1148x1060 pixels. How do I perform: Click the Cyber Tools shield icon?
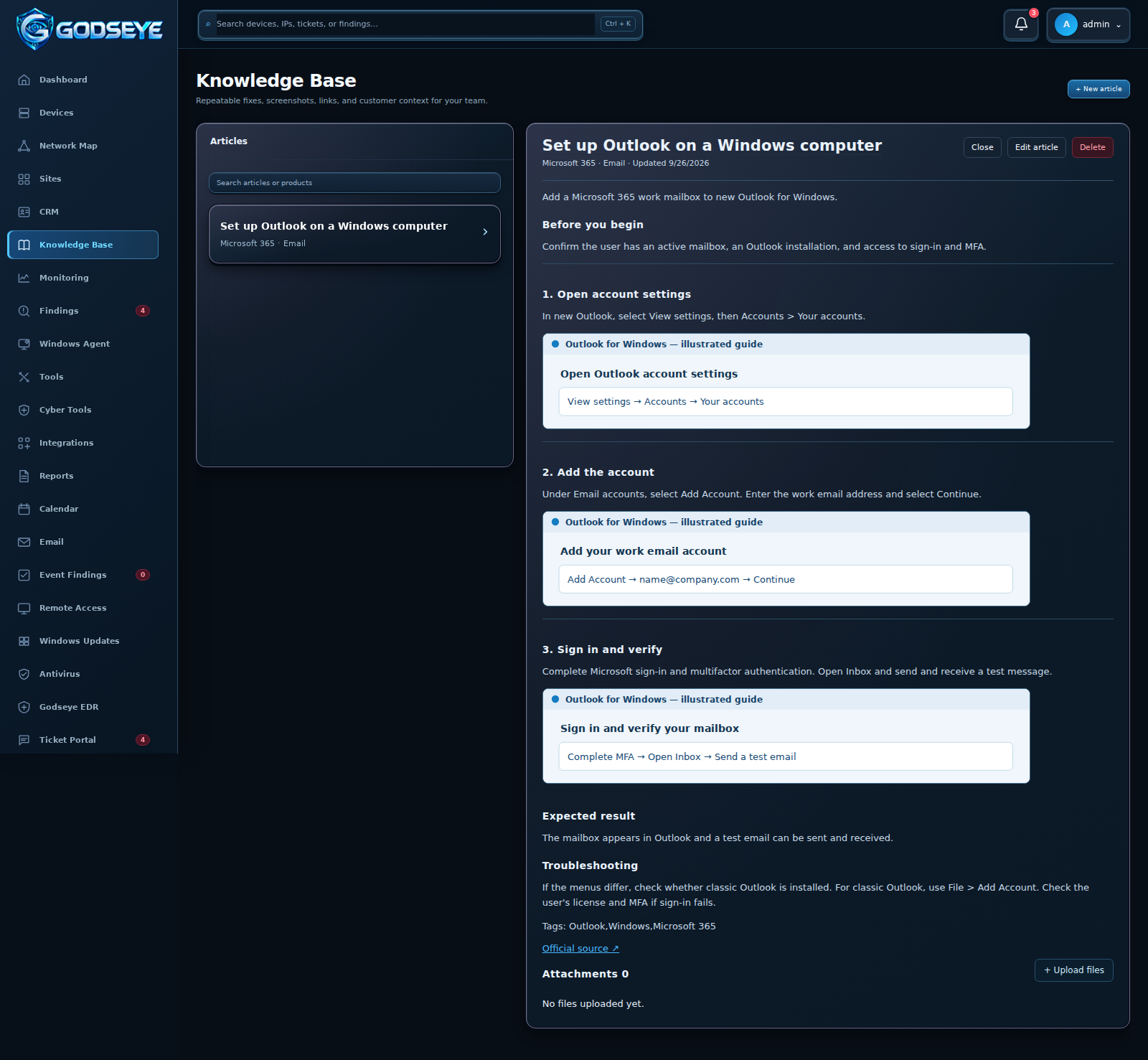point(24,410)
